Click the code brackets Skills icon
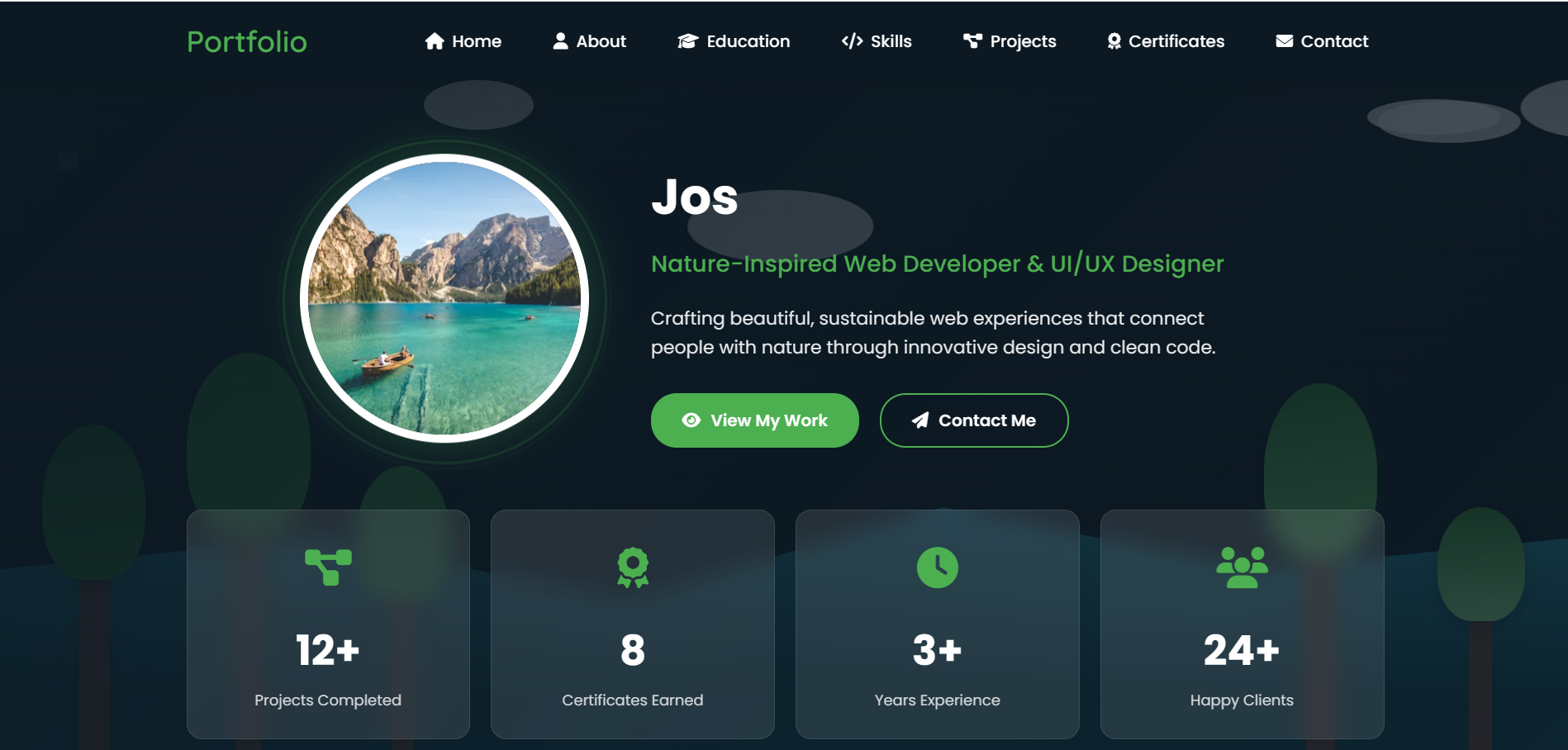 (x=852, y=41)
